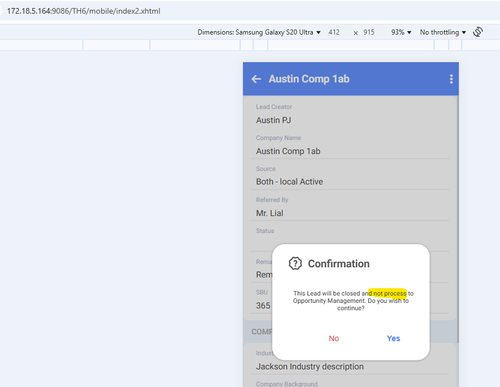Click No in the Confirmation dialog
500x387 pixels.
click(334, 338)
